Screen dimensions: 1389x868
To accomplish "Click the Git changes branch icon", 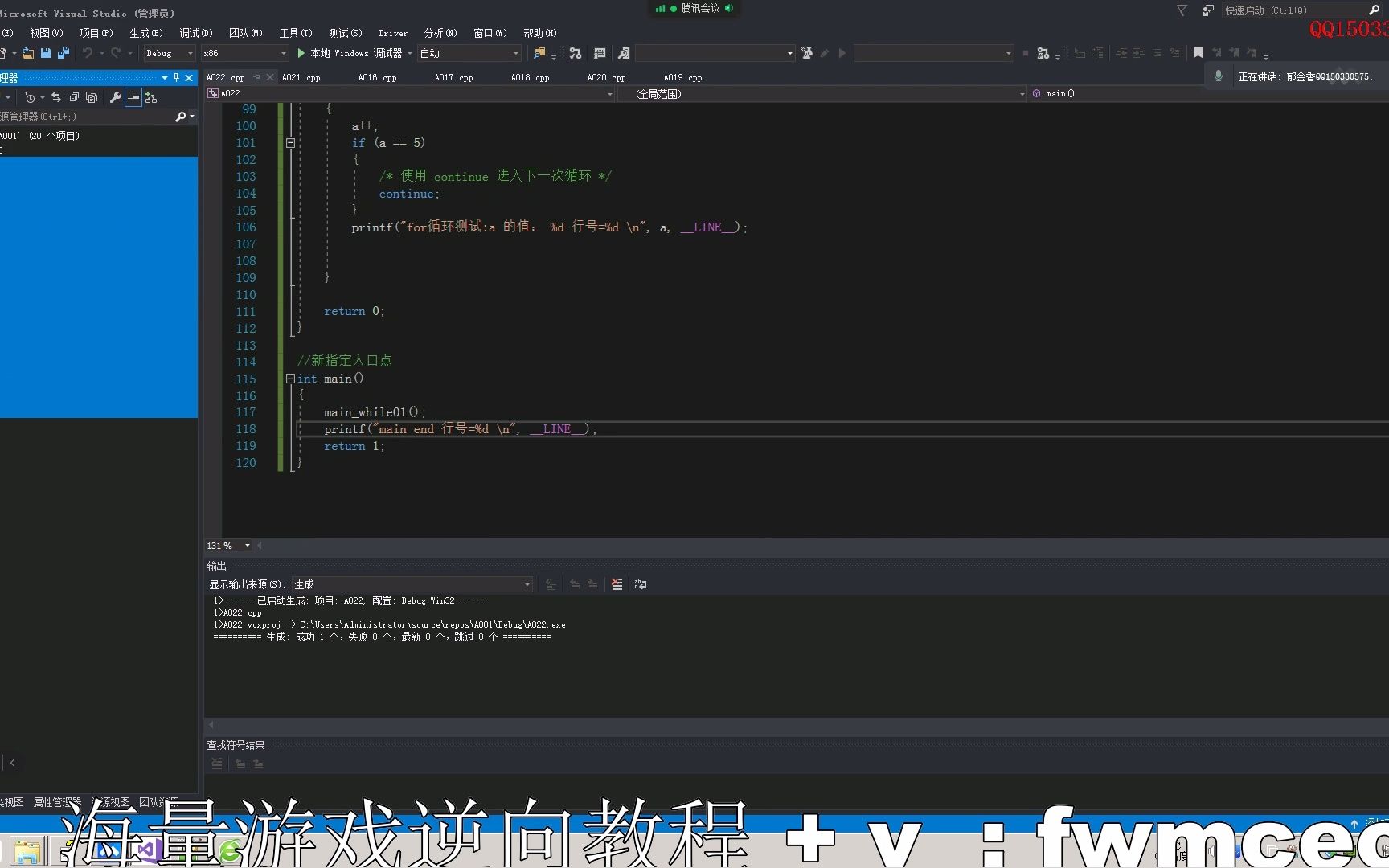I will pyautogui.click(x=576, y=53).
